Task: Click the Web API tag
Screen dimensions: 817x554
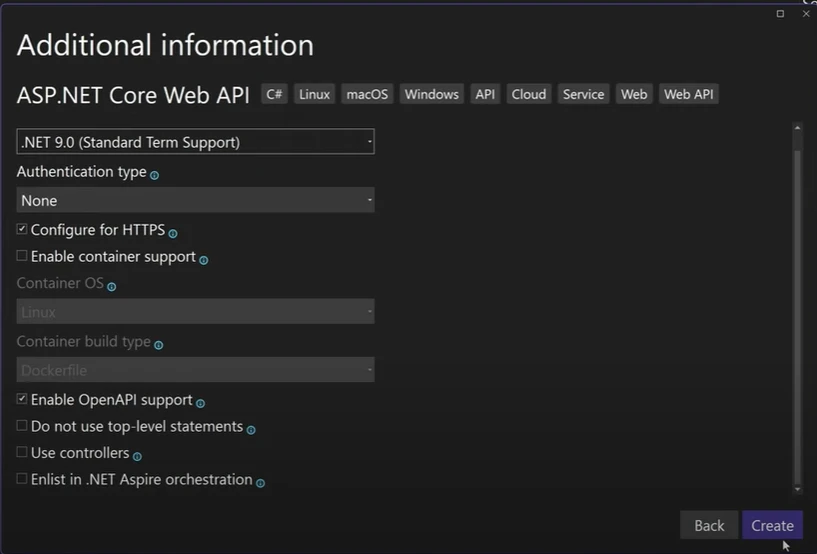Action: pos(689,94)
